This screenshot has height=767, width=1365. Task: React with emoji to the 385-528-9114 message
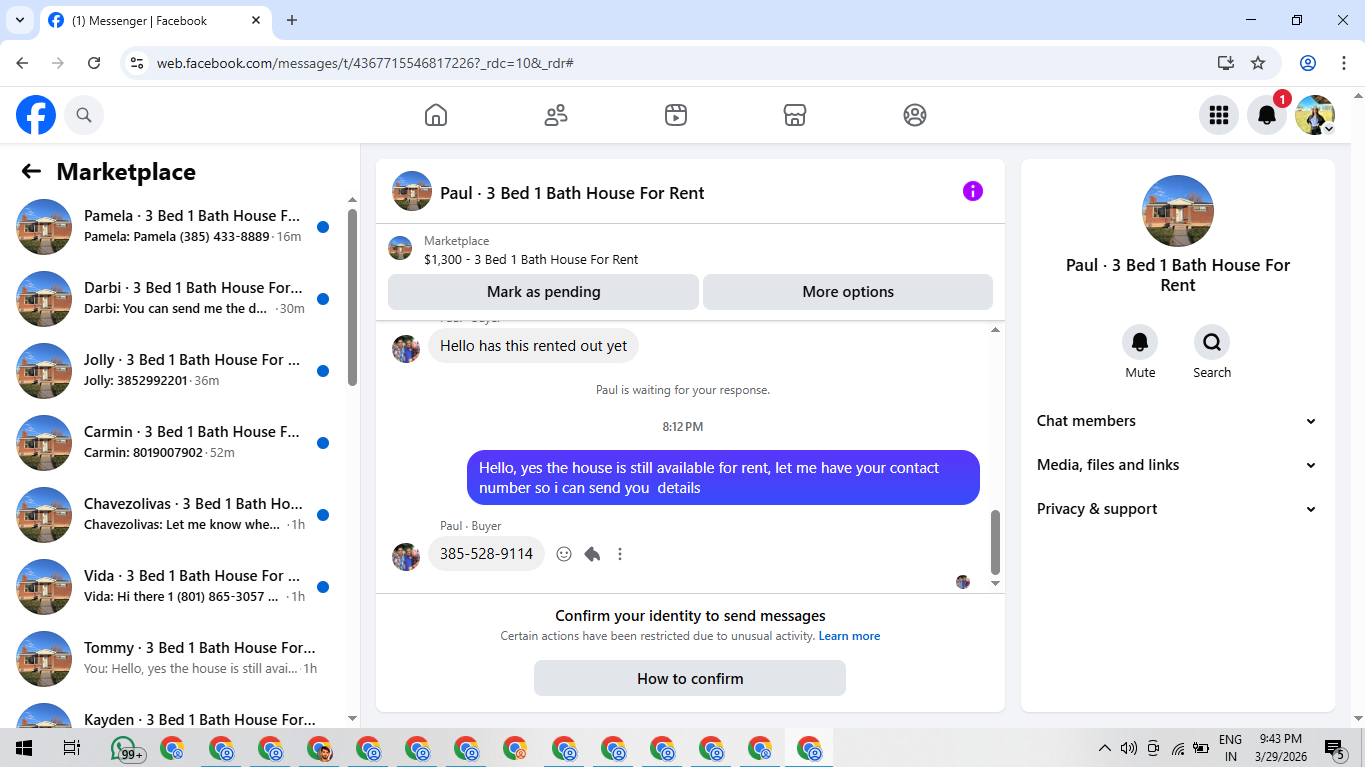coord(564,554)
